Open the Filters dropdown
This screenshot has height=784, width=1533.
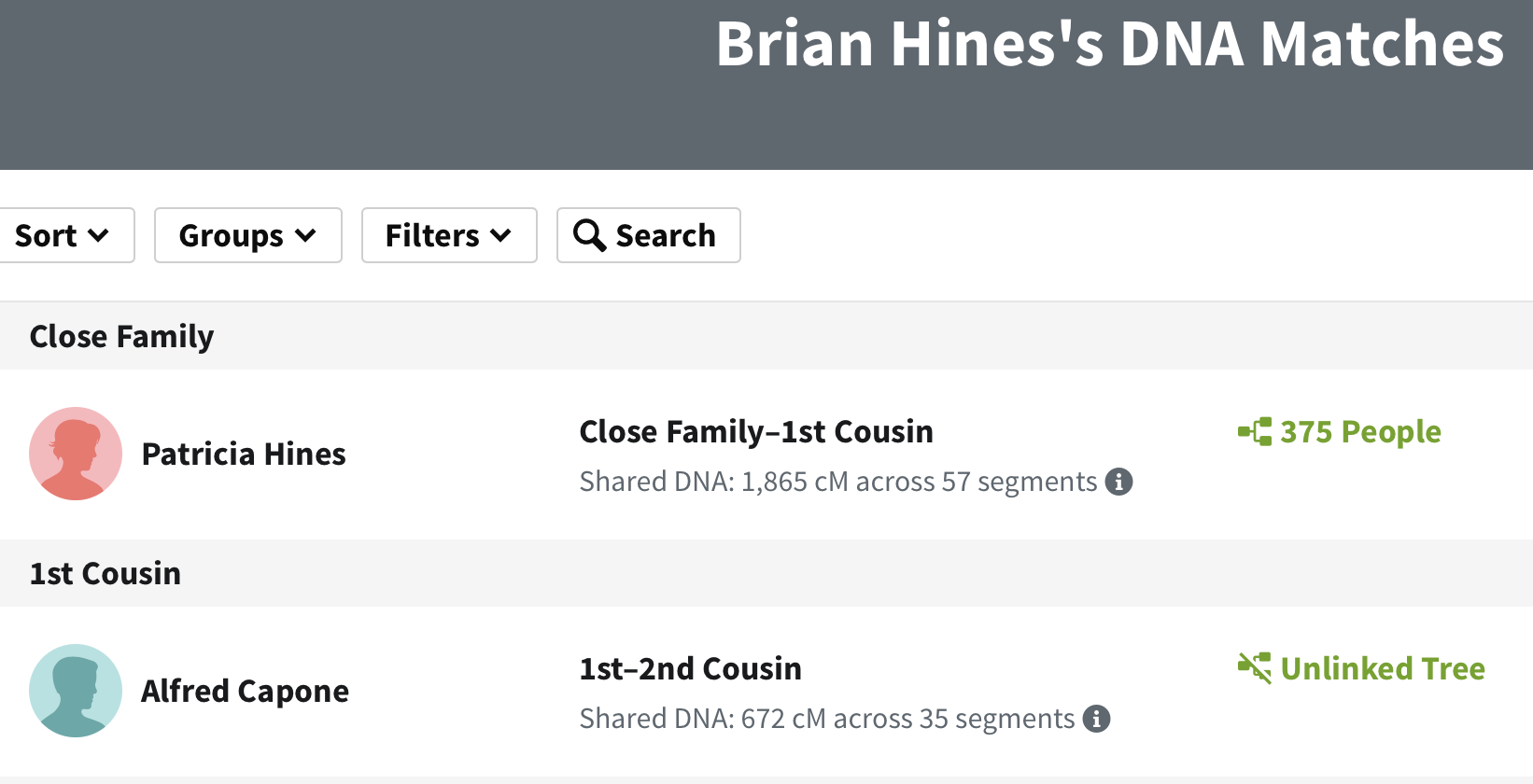(x=448, y=235)
